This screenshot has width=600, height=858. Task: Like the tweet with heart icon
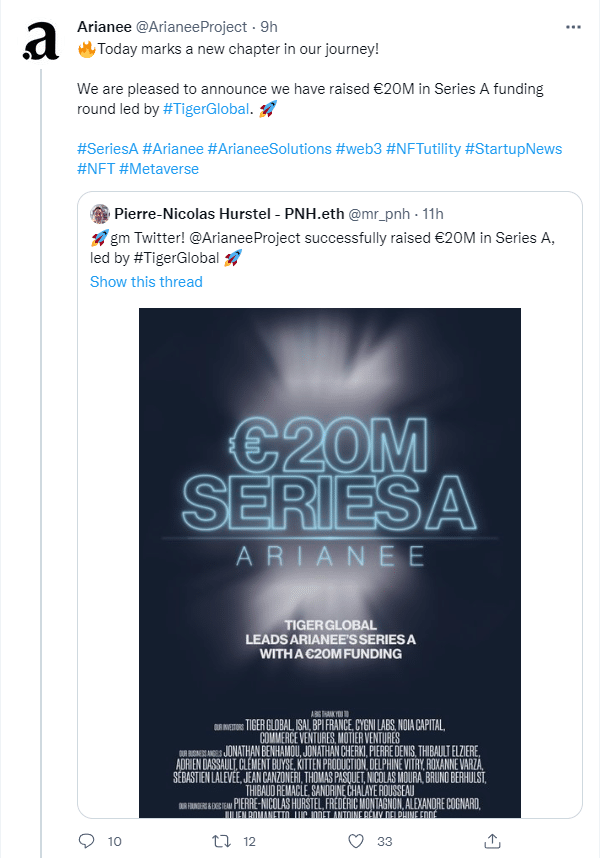coord(356,841)
